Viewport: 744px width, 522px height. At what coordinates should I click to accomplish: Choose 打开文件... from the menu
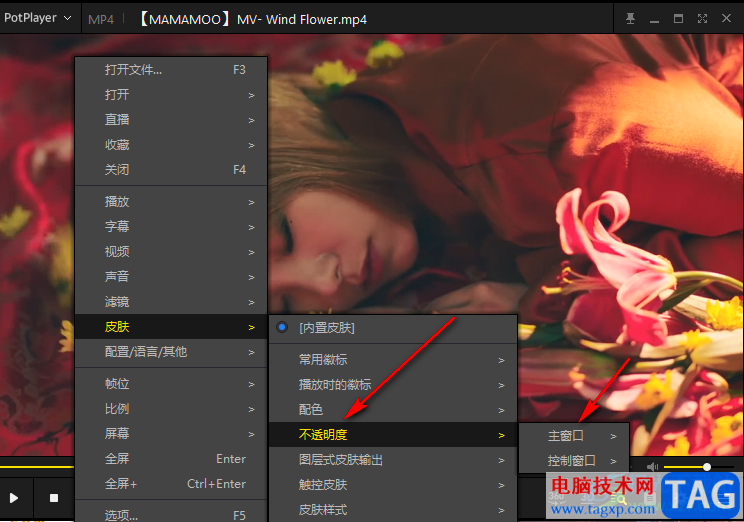point(171,70)
